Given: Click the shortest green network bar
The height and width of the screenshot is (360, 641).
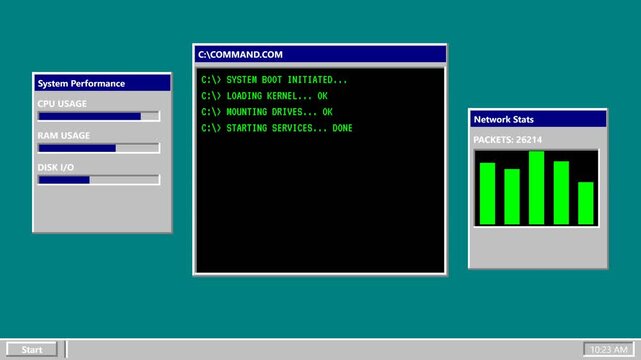Looking at the screenshot, I should (x=585, y=203).
